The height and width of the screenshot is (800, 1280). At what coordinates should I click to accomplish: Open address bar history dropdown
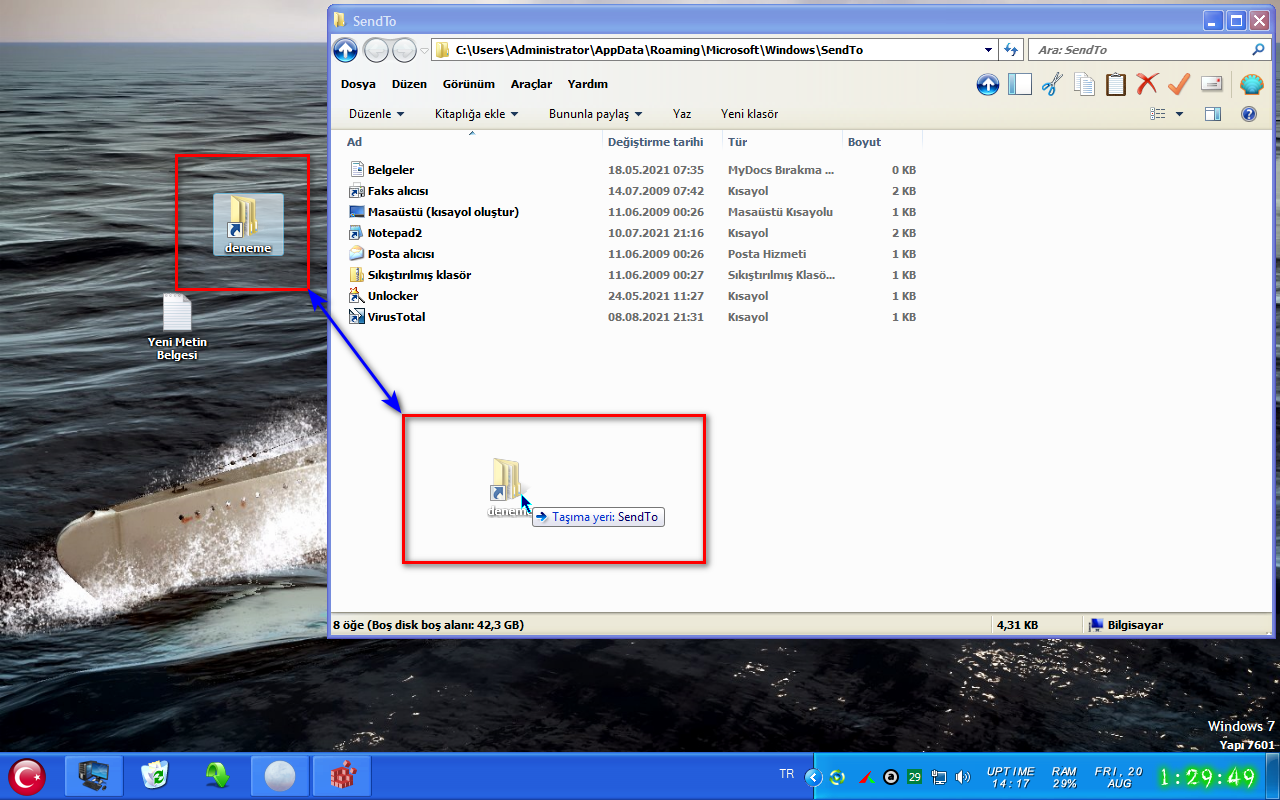tap(988, 49)
